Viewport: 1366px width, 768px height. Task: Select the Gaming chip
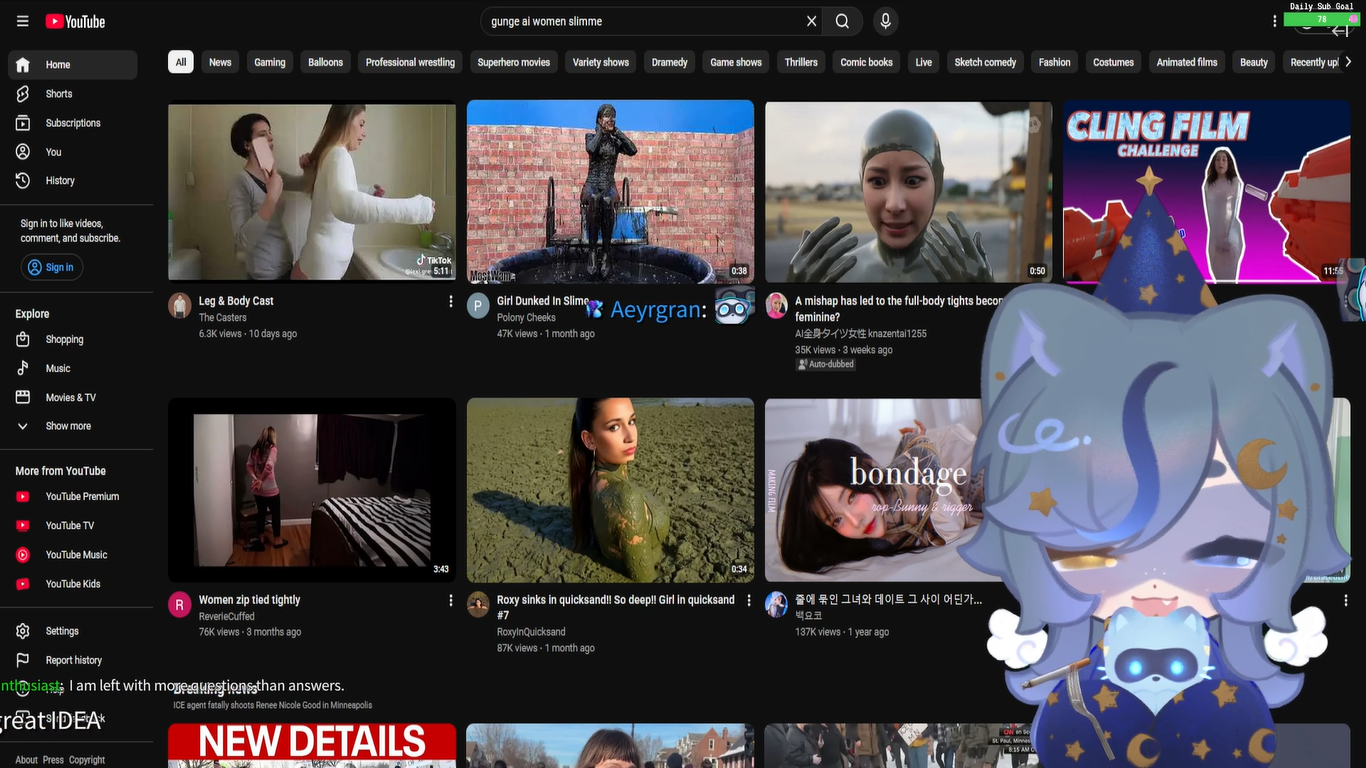pos(270,62)
